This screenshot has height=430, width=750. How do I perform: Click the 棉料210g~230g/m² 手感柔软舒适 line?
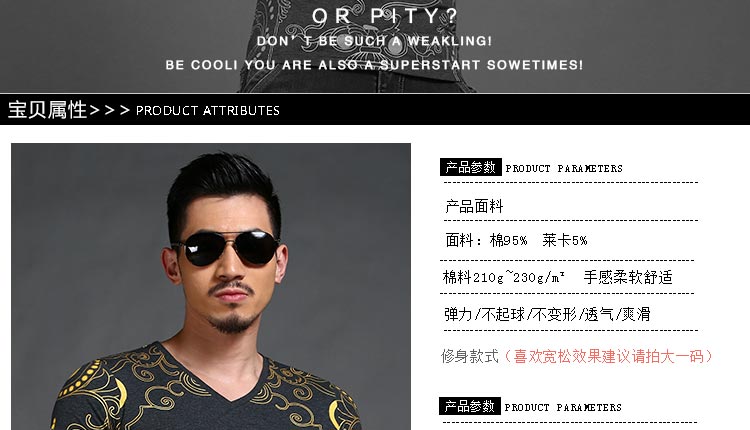(x=558, y=277)
